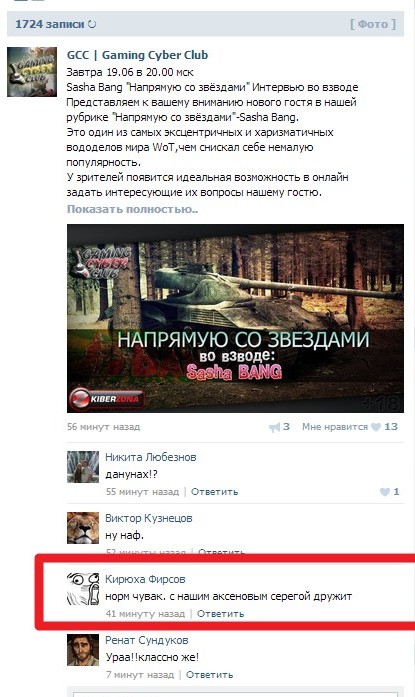Switch to the Фото view
415x697 pixels.
(x=373, y=24)
